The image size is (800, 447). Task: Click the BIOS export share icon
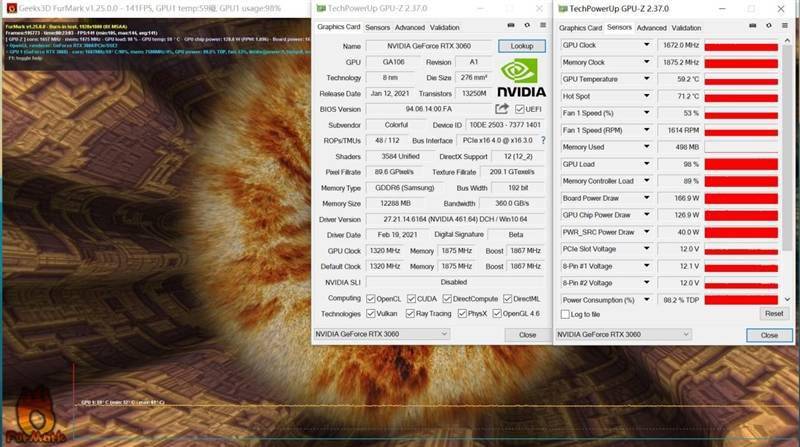click(502, 109)
